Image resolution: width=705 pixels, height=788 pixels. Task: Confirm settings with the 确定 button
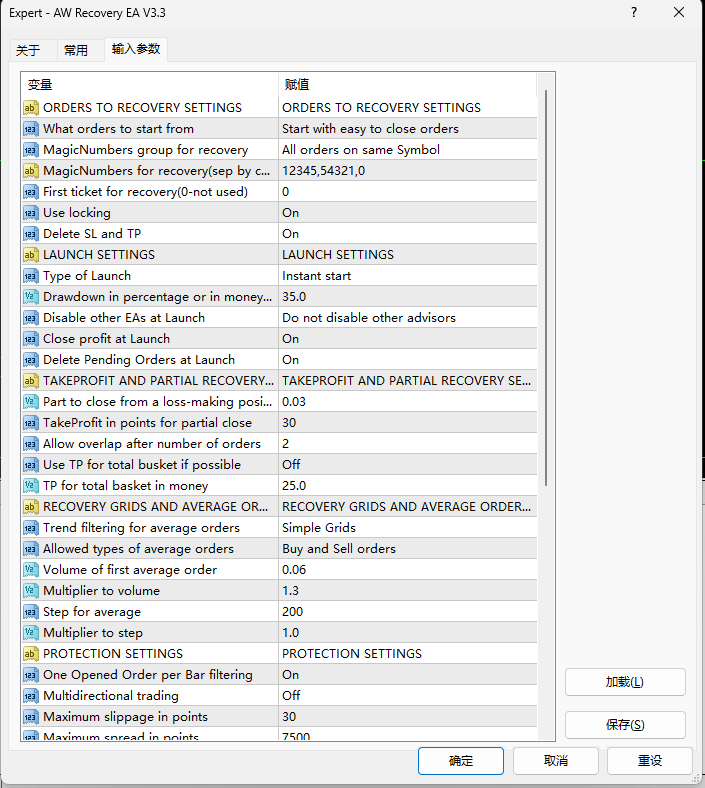coord(461,761)
